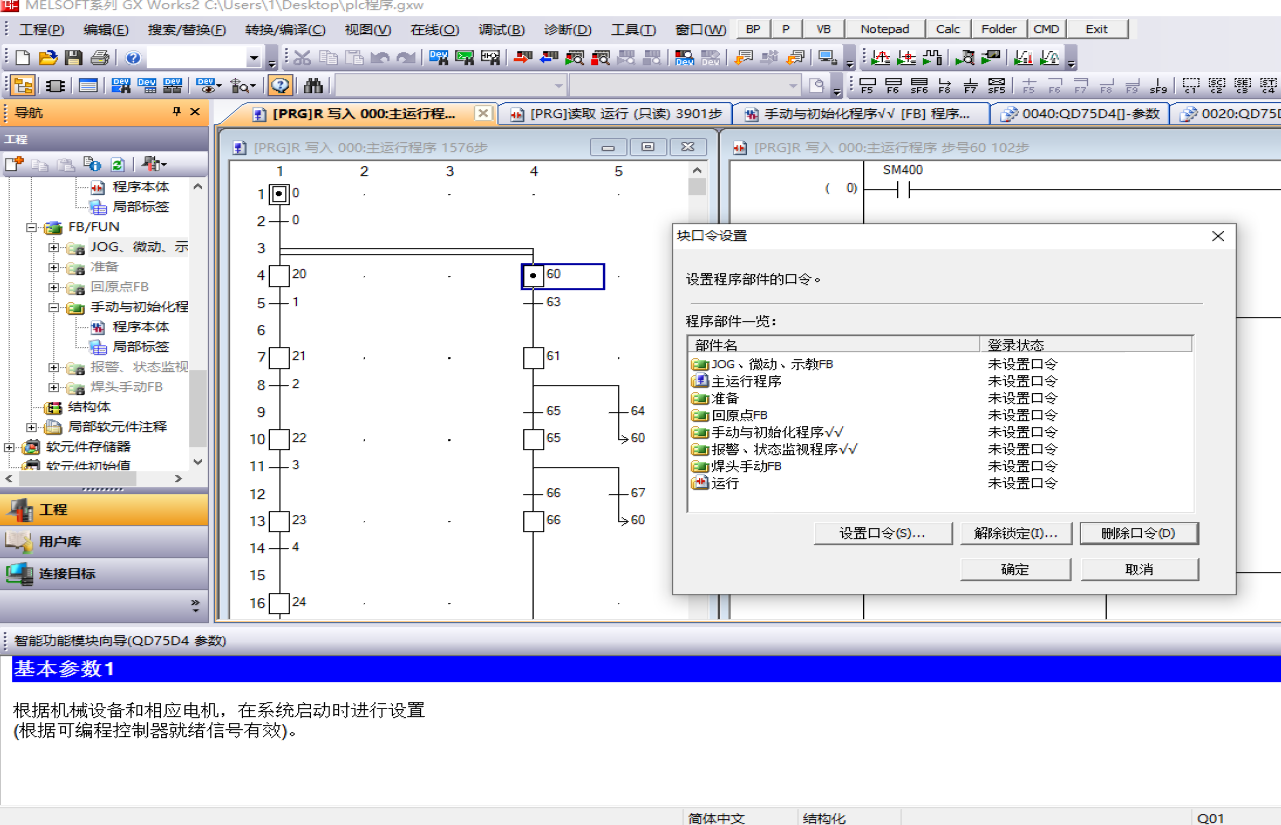The image size is (1281, 825).
Task: Toggle the help question mark toolbar button
Action: [x=280, y=85]
